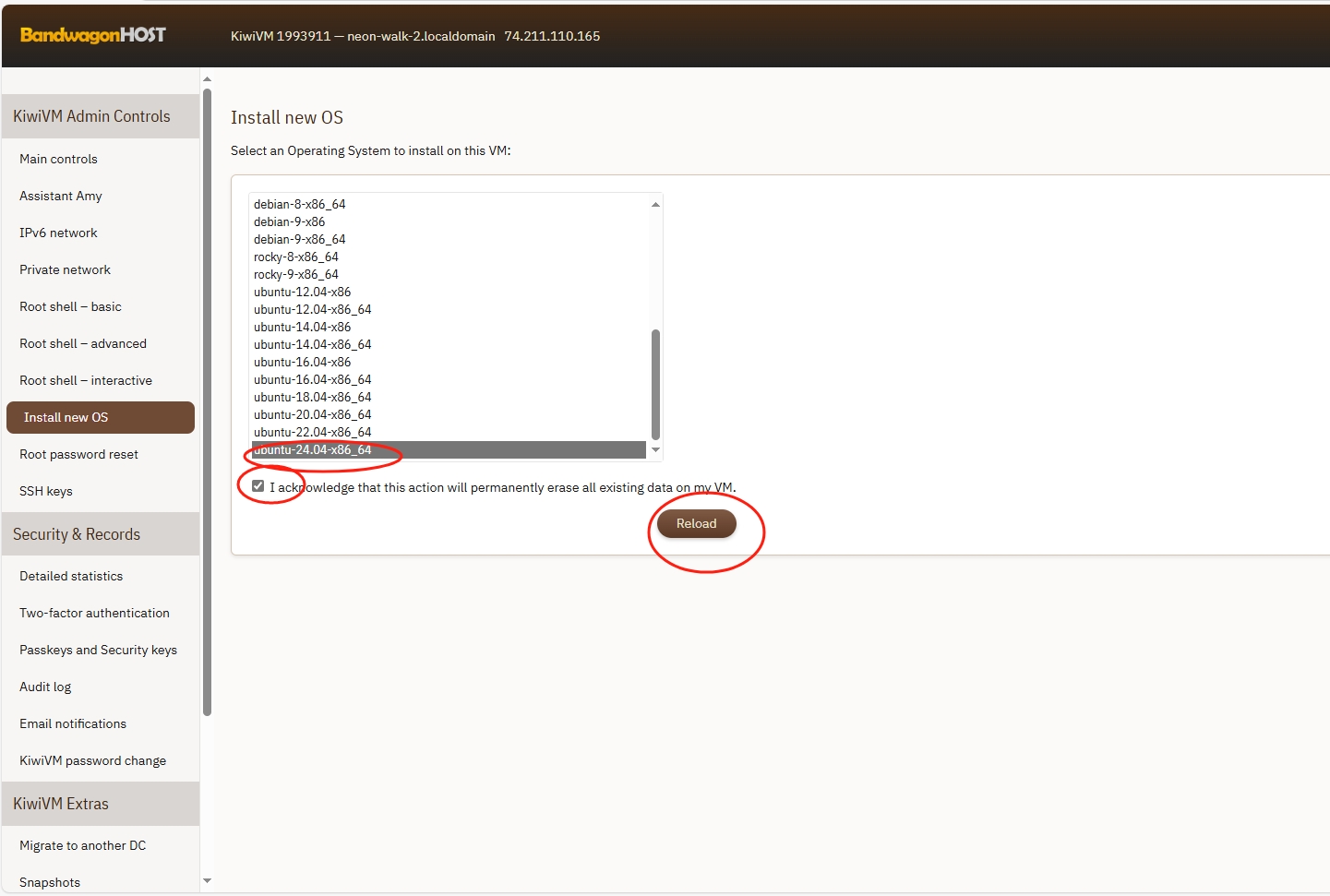Go to IPv6 network settings

(58, 233)
